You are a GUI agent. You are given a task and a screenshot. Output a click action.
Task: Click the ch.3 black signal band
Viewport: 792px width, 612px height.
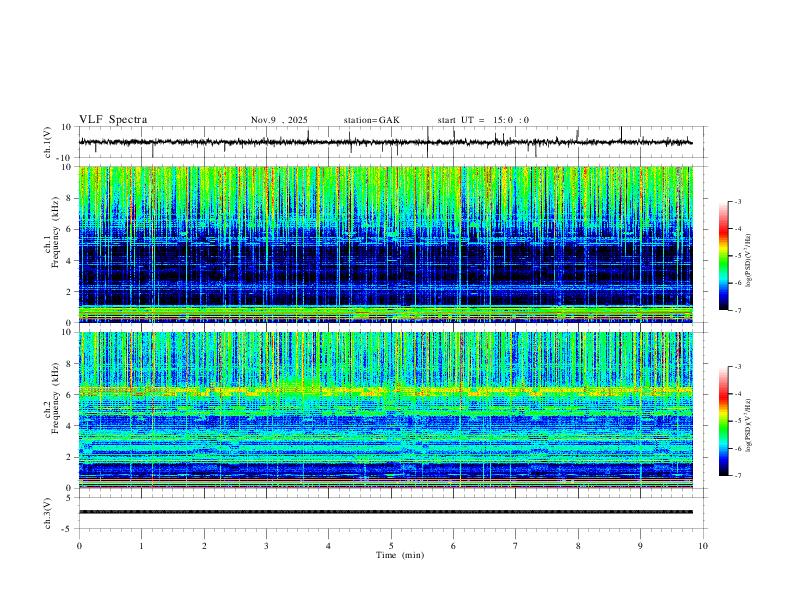pyautogui.click(x=386, y=512)
